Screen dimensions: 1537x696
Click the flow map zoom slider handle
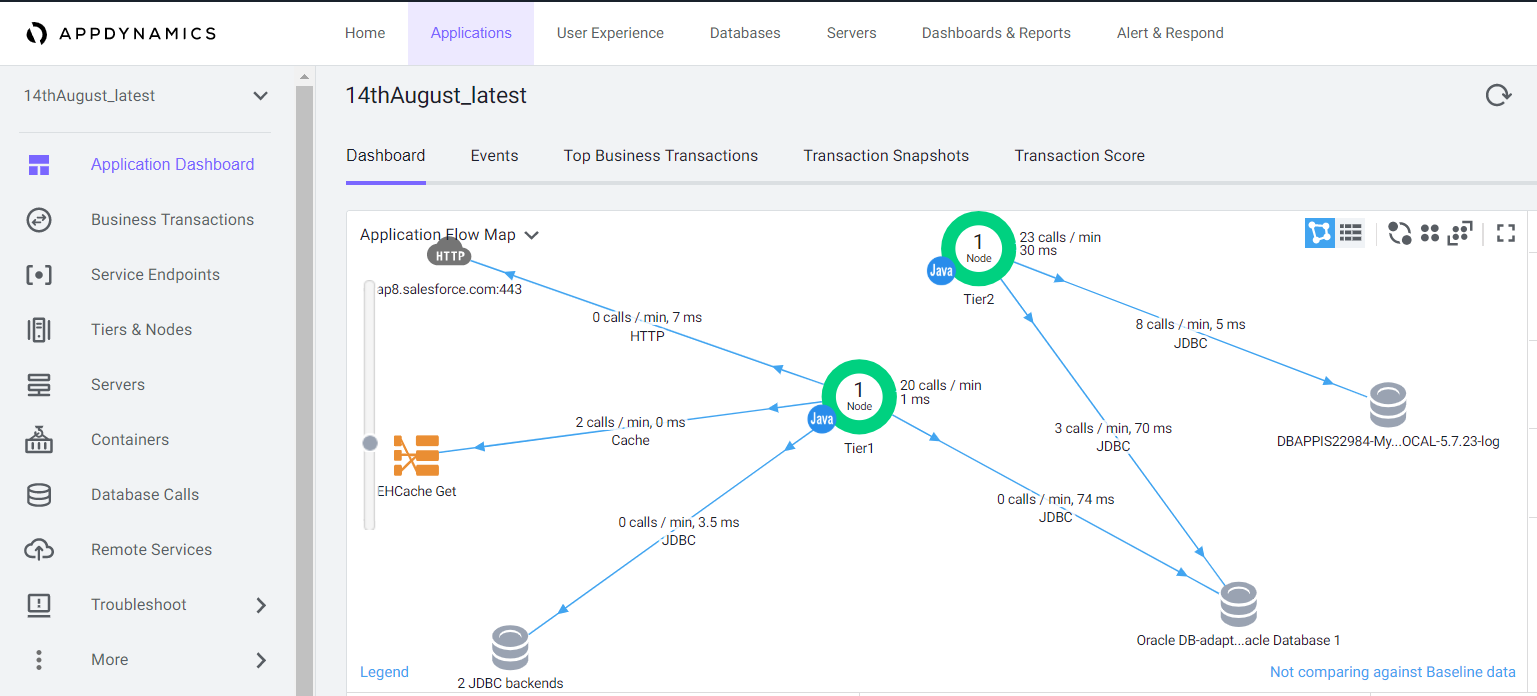[x=370, y=442]
